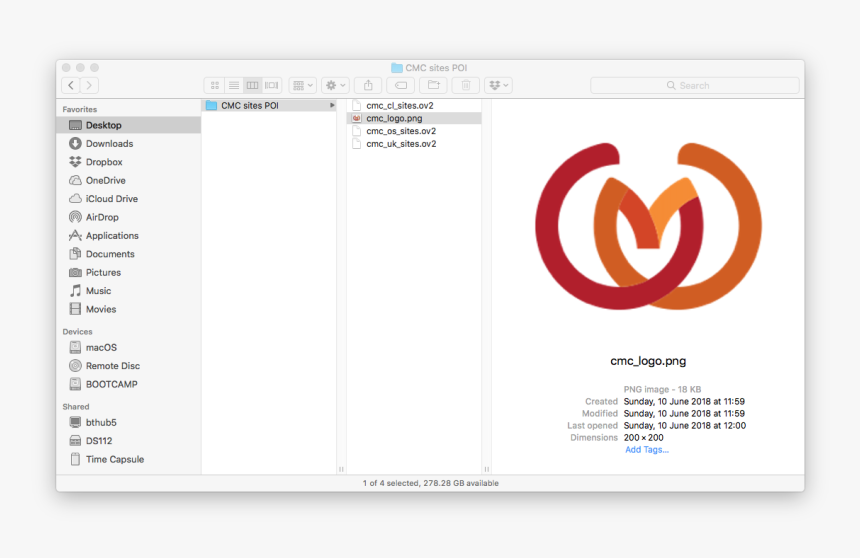The width and height of the screenshot is (860, 558).
Task: Click the CMC logo preview image
Action: 648,226
